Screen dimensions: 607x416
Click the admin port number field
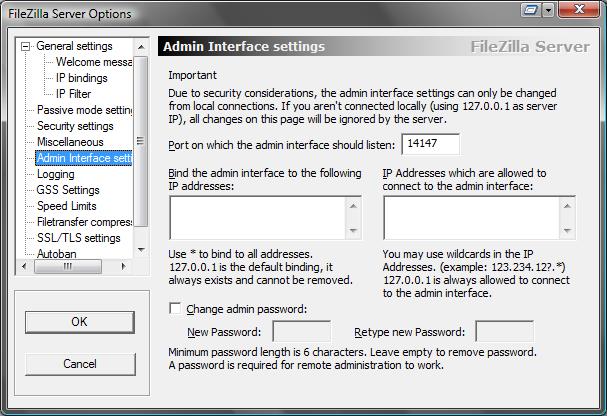[429, 145]
